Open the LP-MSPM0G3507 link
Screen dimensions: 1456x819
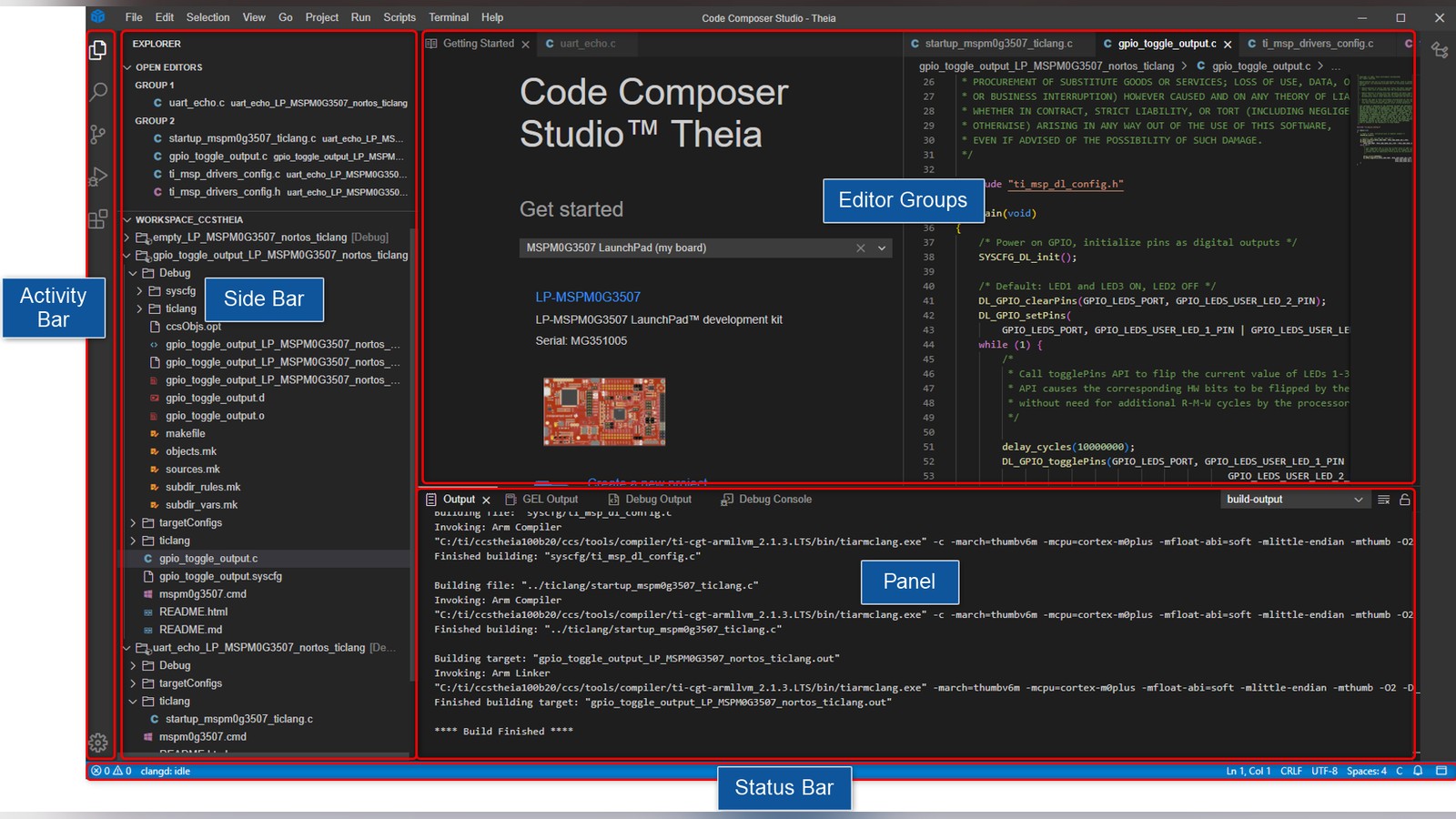pos(588,297)
